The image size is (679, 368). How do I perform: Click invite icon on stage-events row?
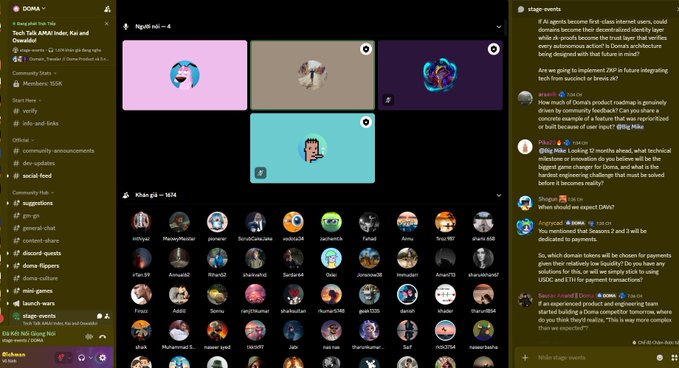[x=107, y=316]
